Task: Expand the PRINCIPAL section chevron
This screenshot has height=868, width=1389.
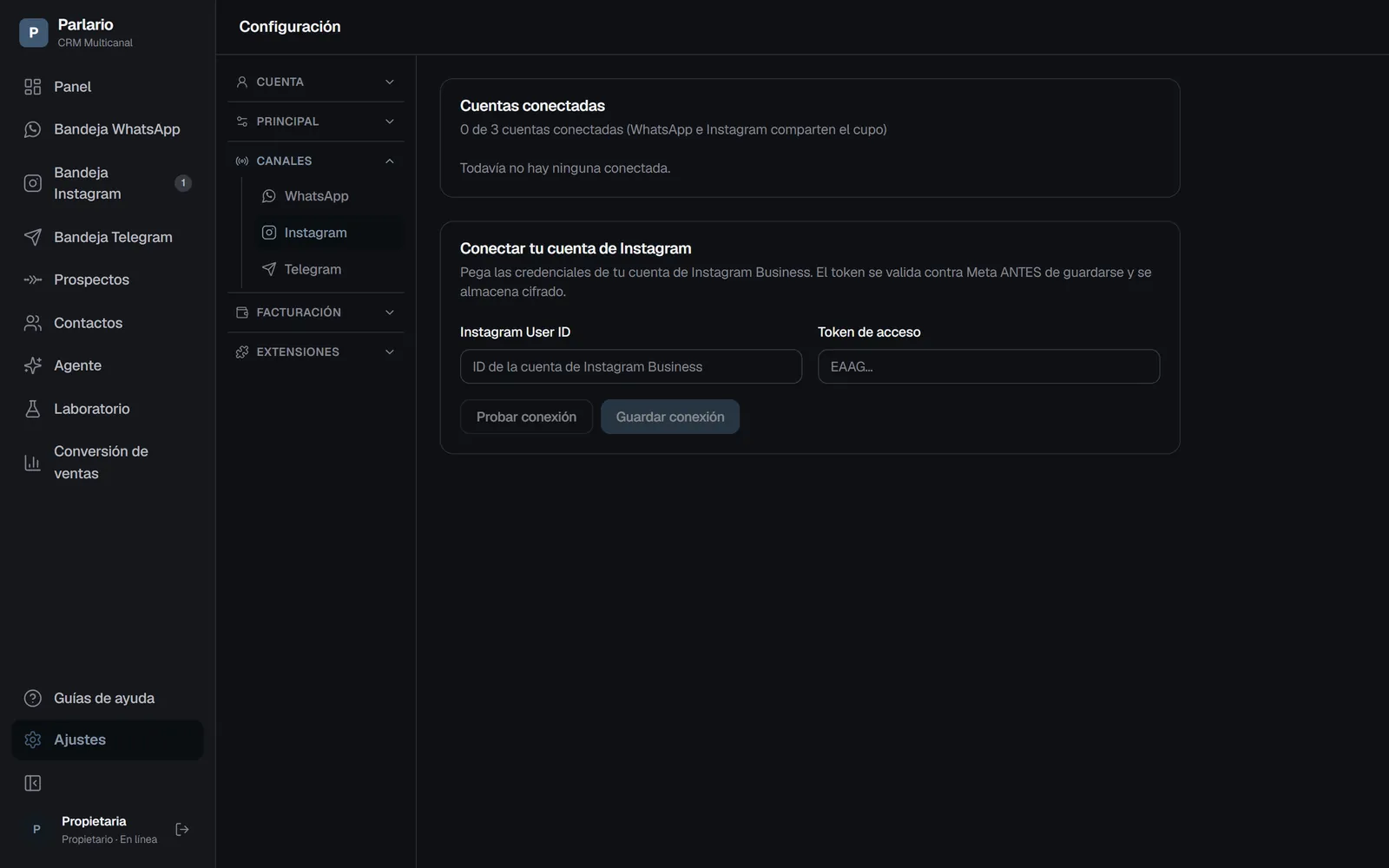Action: click(390, 122)
